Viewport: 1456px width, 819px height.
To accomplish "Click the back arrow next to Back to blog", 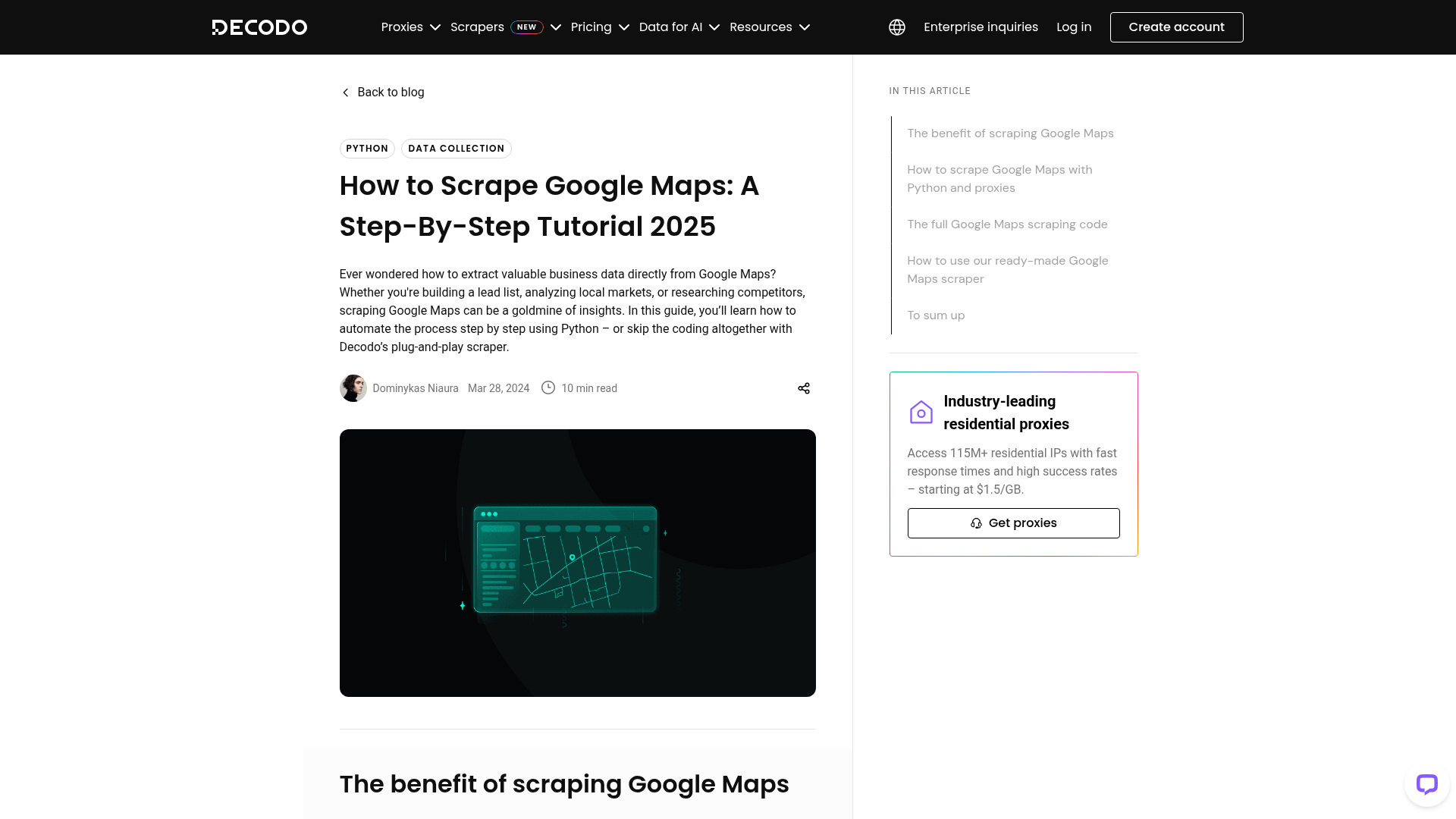I will coord(346,93).
